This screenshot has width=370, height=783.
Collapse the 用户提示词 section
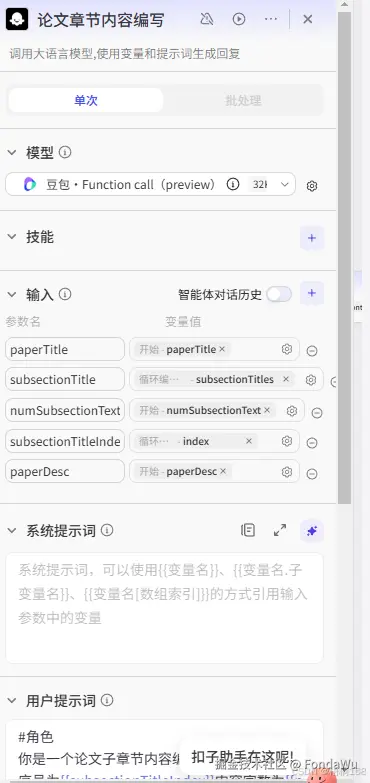12,701
